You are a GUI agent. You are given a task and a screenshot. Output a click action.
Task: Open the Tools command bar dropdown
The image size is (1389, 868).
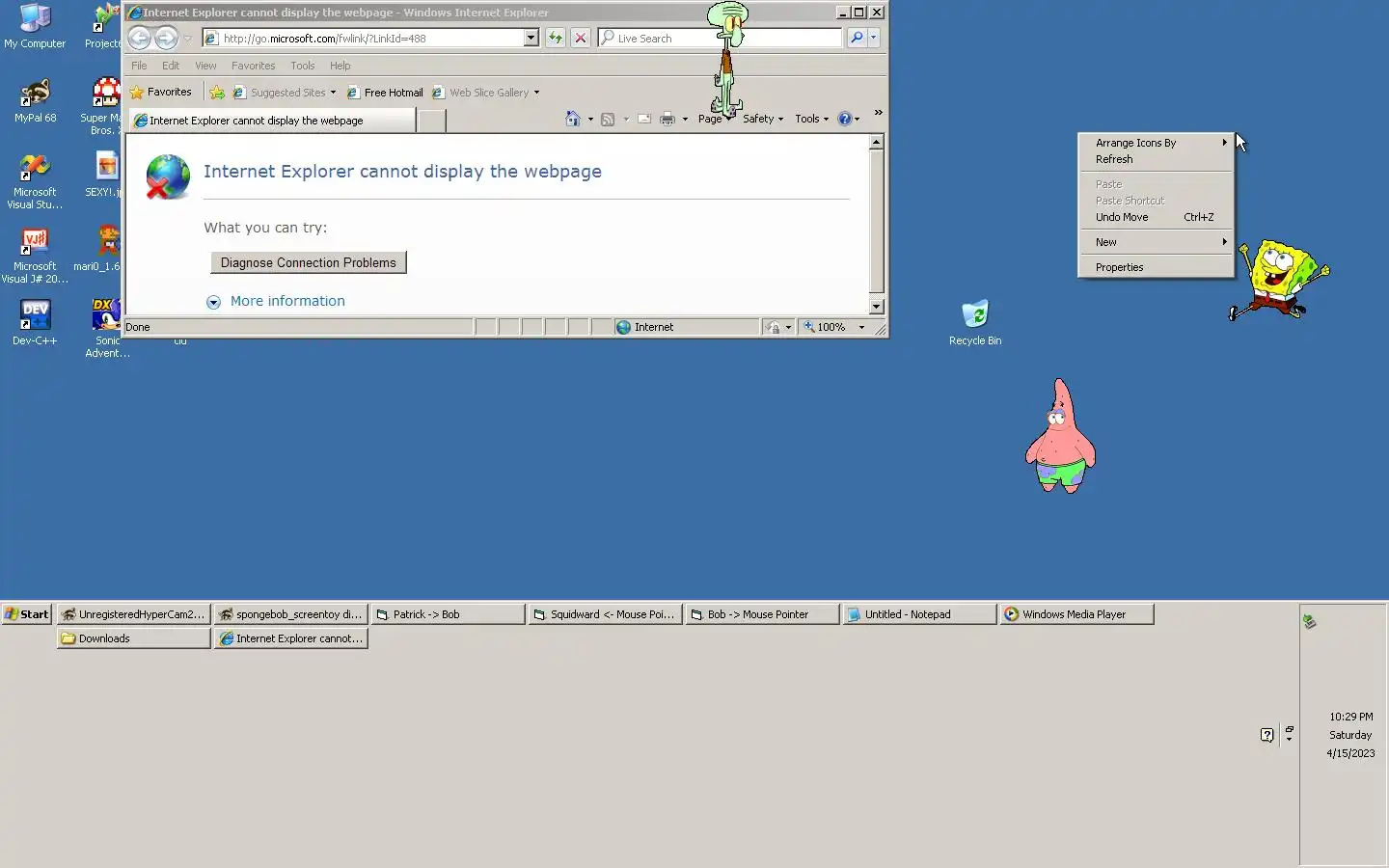[811, 119]
